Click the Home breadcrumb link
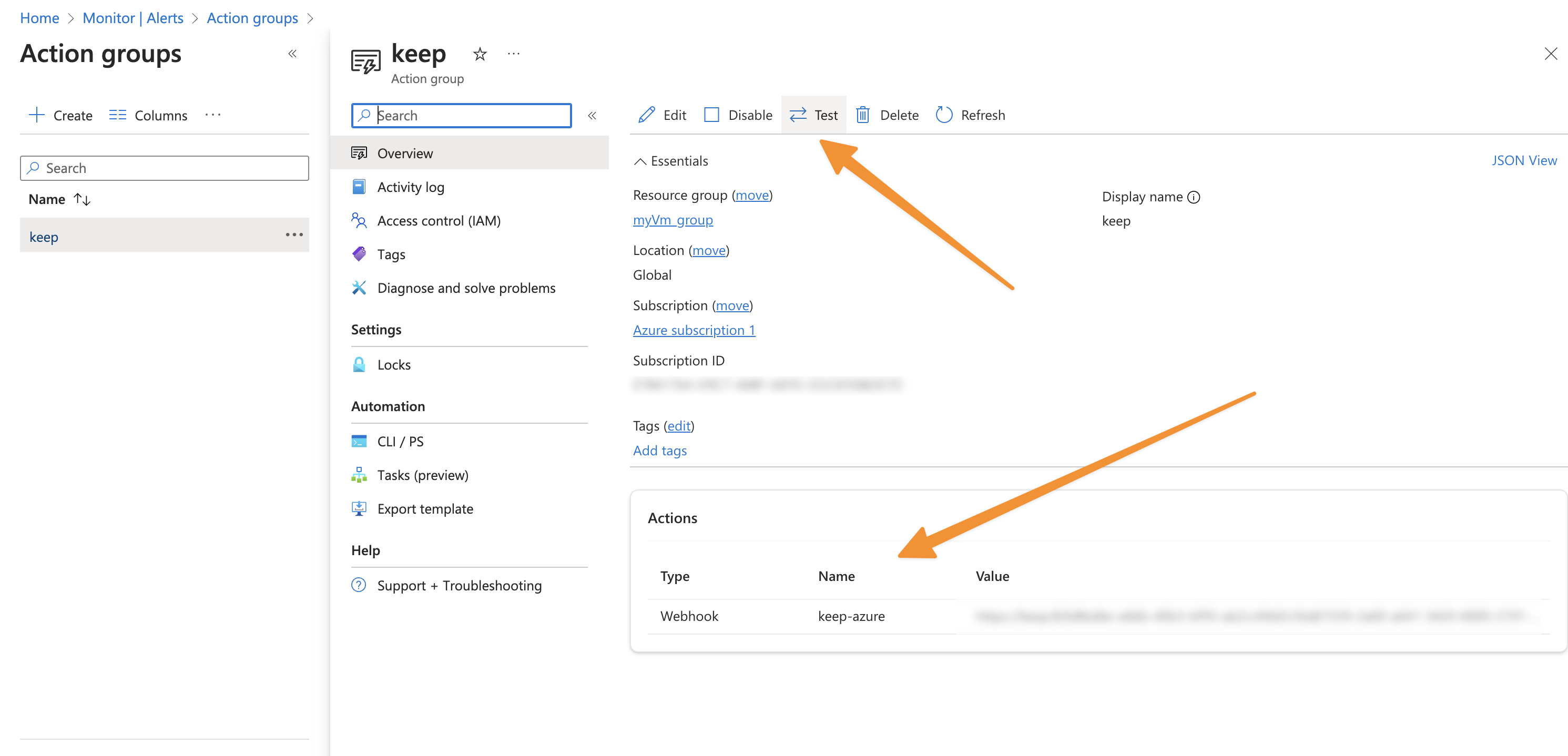This screenshot has width=1568, height=756. click(39, 18)
